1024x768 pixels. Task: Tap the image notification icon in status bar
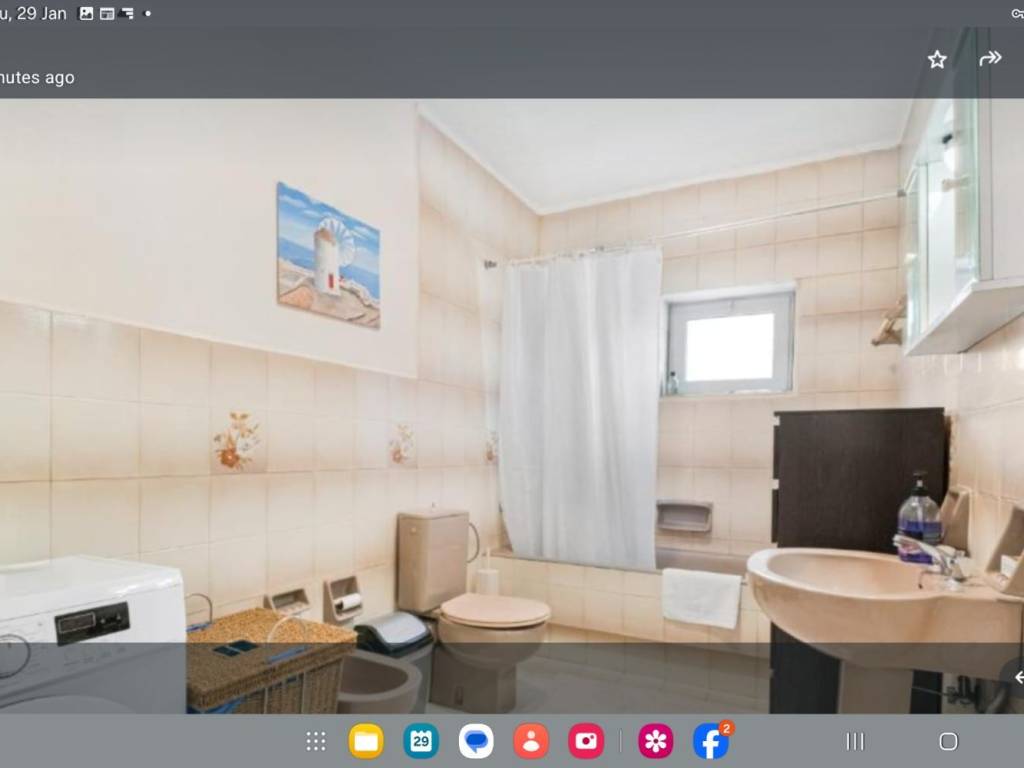[86, 14]
